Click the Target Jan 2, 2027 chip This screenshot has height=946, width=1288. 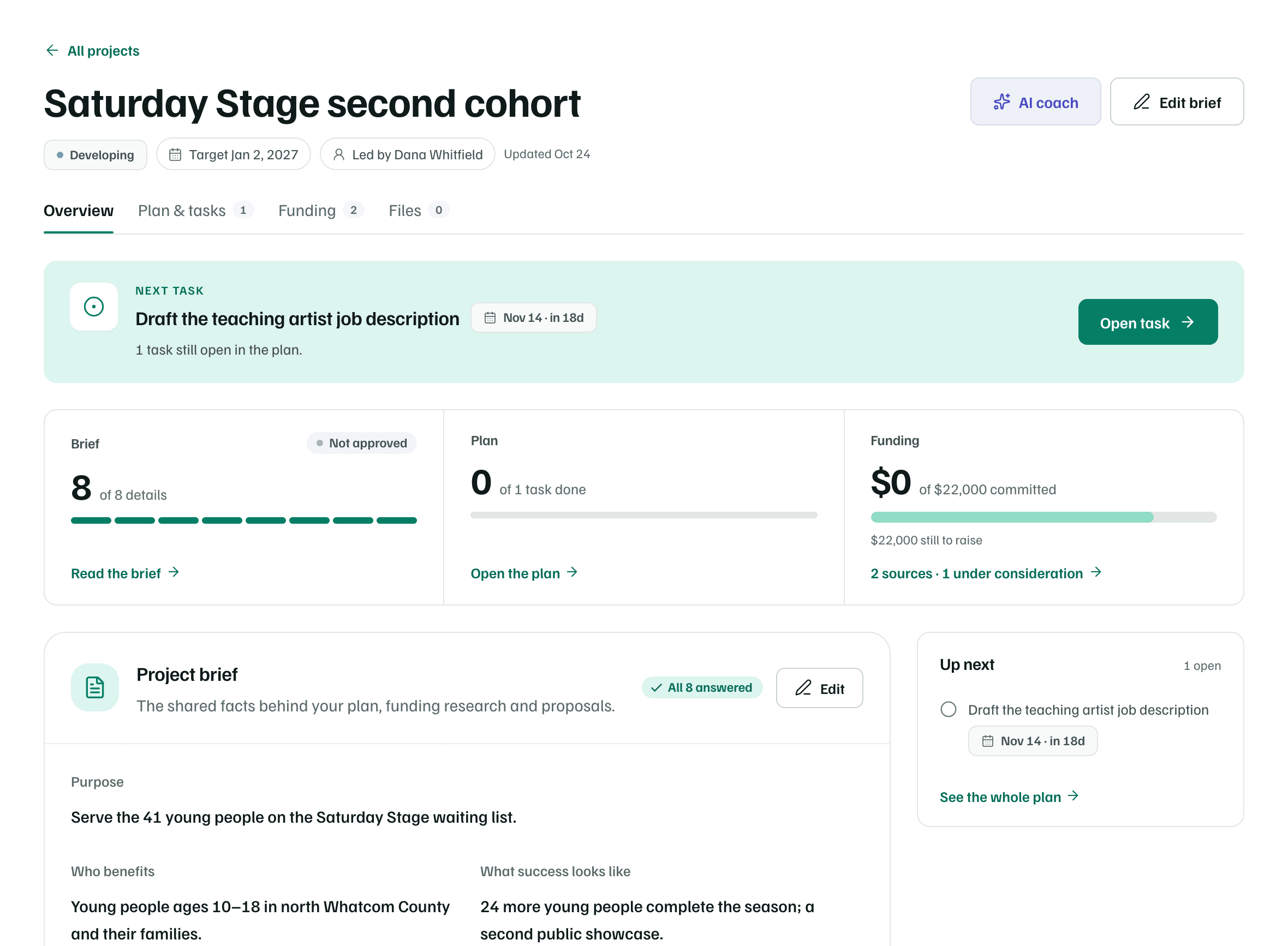coord(234,154)
